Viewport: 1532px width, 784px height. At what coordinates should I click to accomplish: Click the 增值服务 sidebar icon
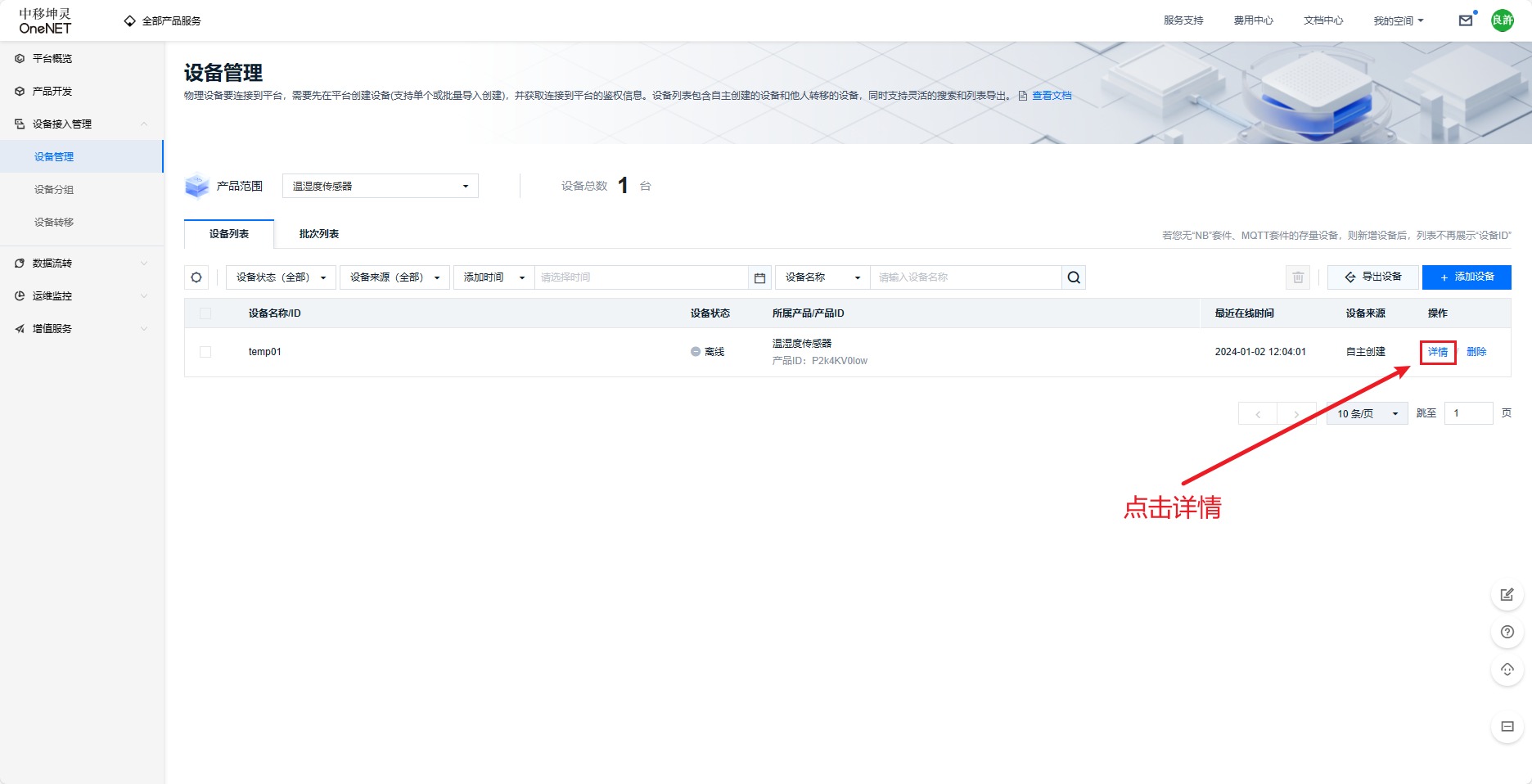tap(20, 329)
